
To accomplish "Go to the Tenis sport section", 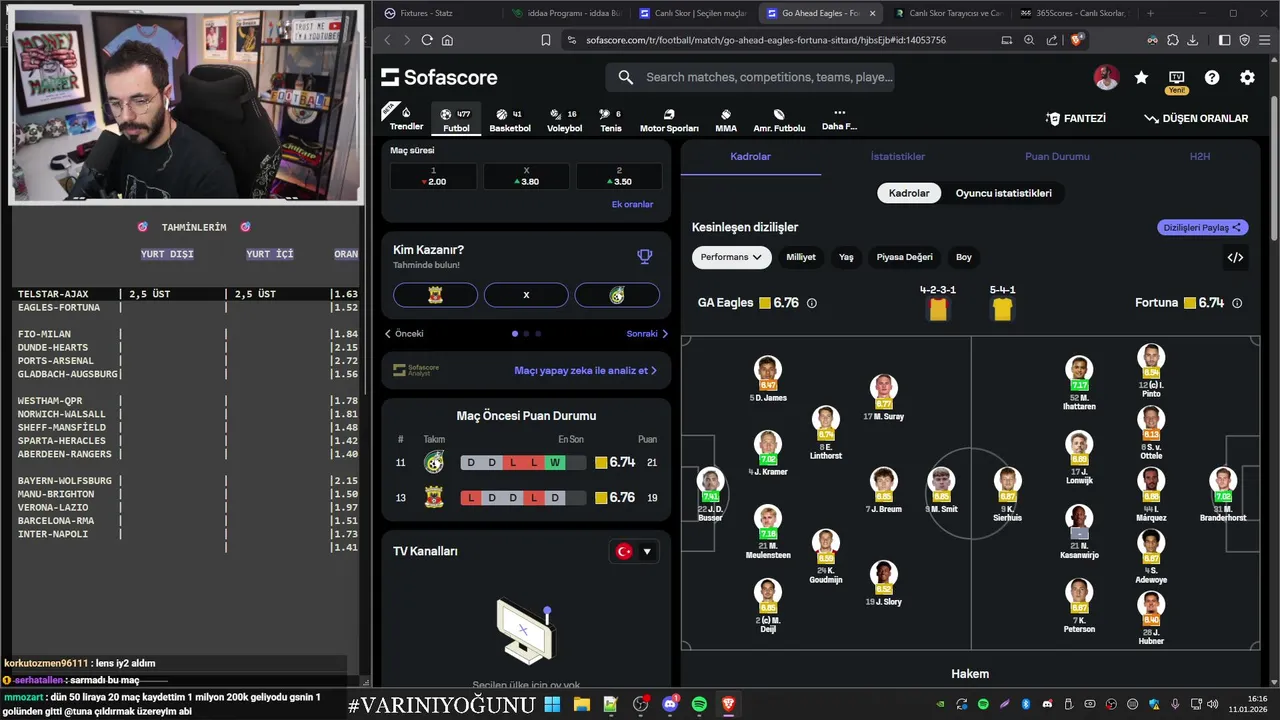I will [x=610, y=120].
